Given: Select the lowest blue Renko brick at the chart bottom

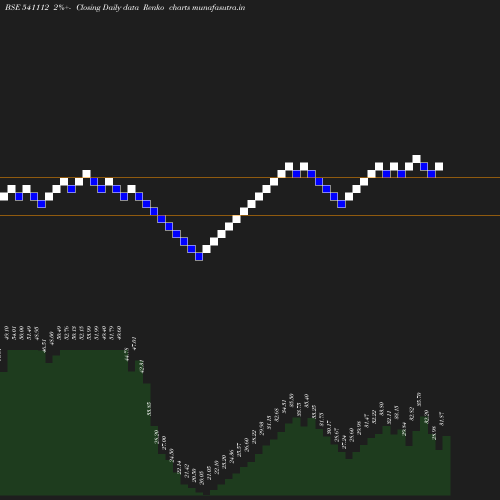Looking at the screenshot, I should (x=199, y=256).
